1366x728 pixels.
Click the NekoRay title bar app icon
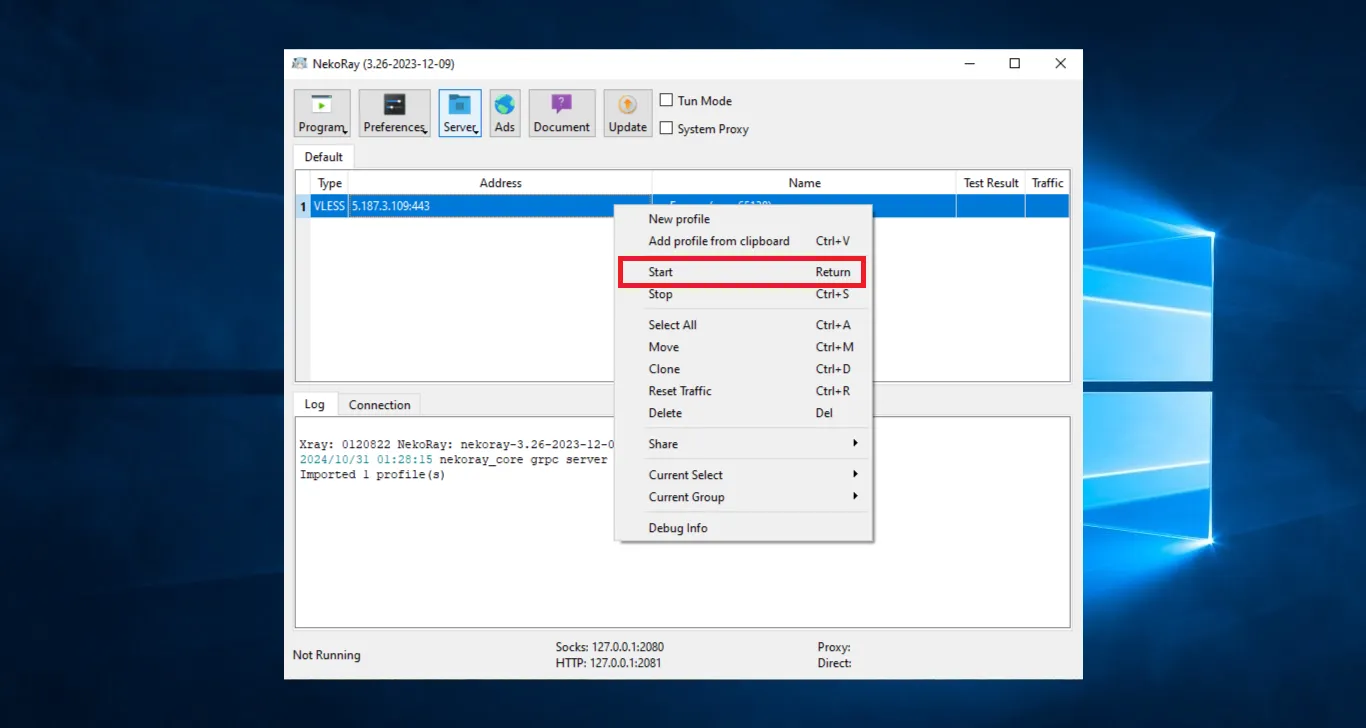299,63
